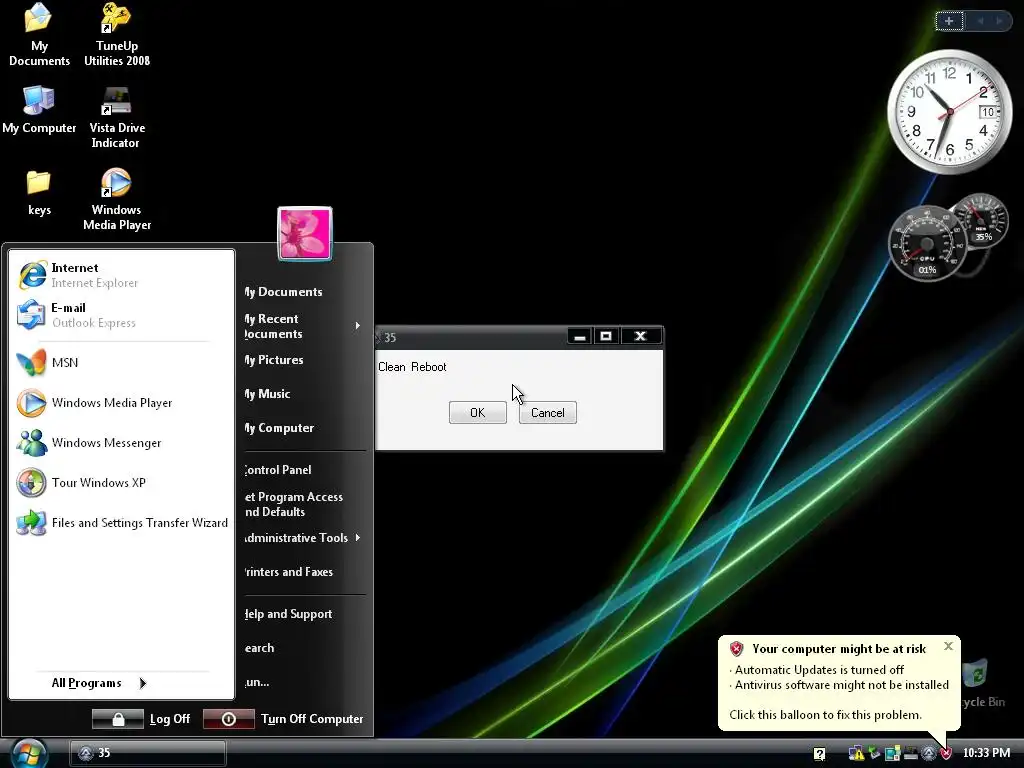The image size is (1024, 768).
Task: Click the Vista Drive Indicator tray icon
Action: pyautogui.click(x=910, y=754)
